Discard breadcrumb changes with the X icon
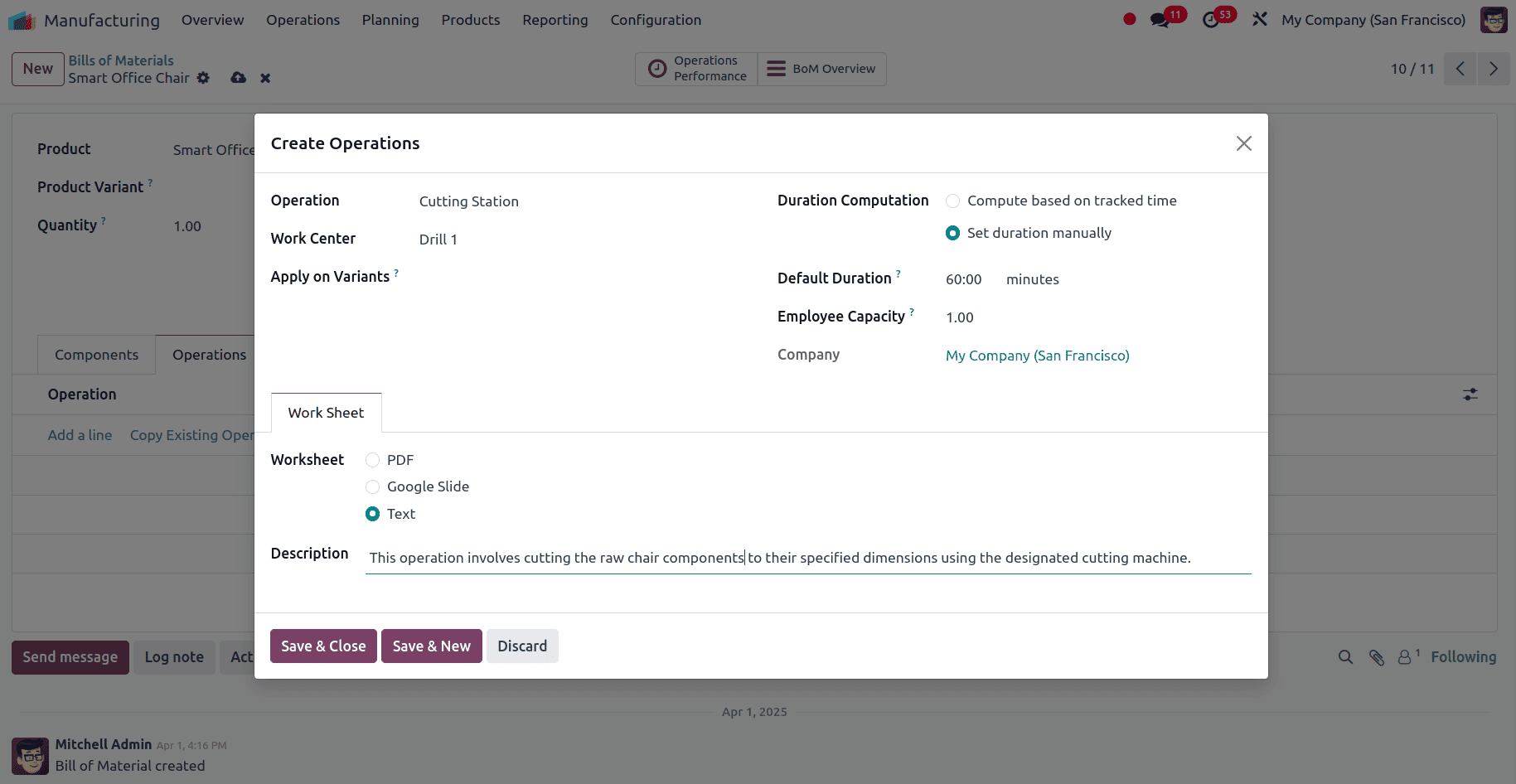This screenshot has height=784, width=1516. (264, 78)
